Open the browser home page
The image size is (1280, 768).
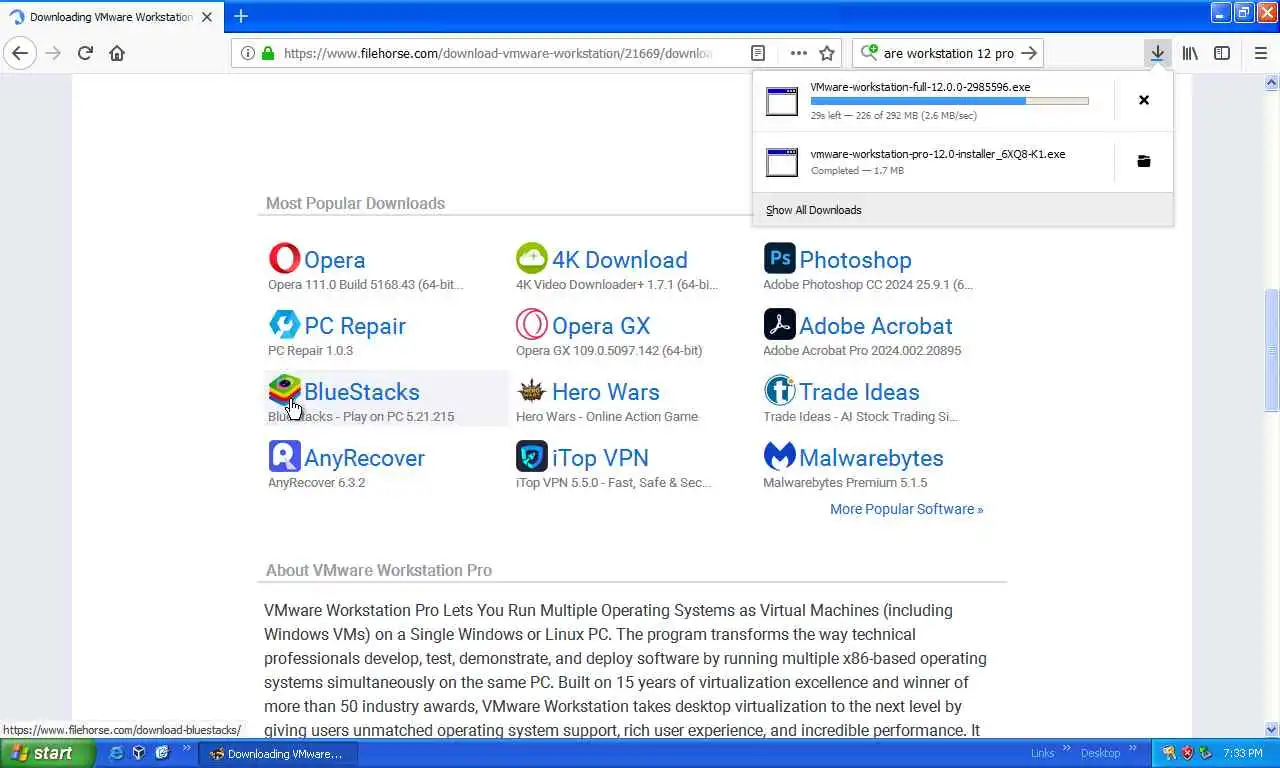(117, 53)
